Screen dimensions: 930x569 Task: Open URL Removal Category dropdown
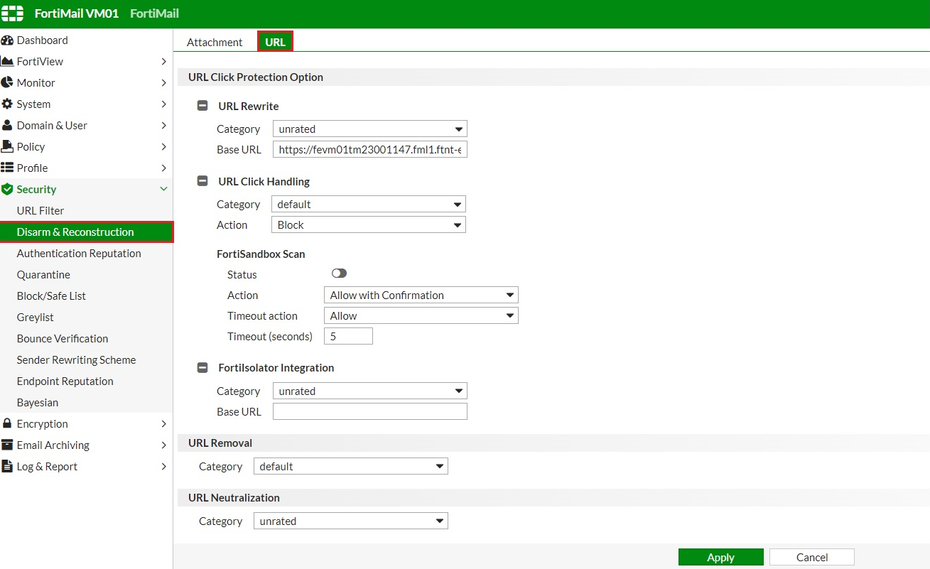pos(351,466)
